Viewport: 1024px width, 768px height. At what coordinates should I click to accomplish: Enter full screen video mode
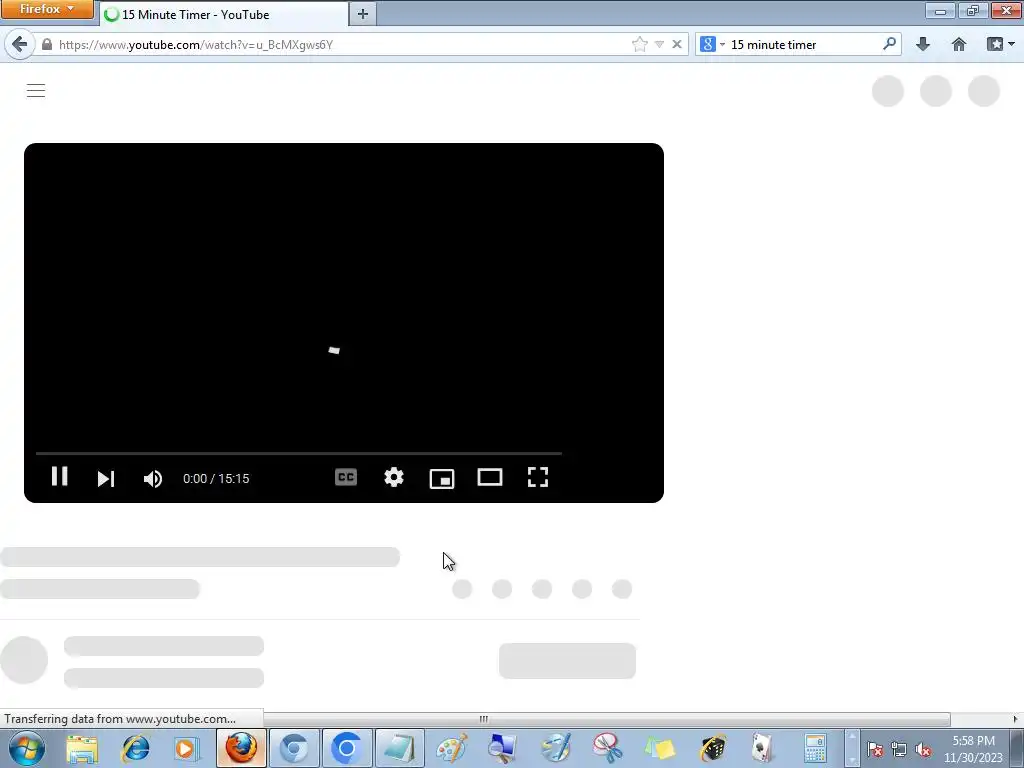(x=537, y=477)
